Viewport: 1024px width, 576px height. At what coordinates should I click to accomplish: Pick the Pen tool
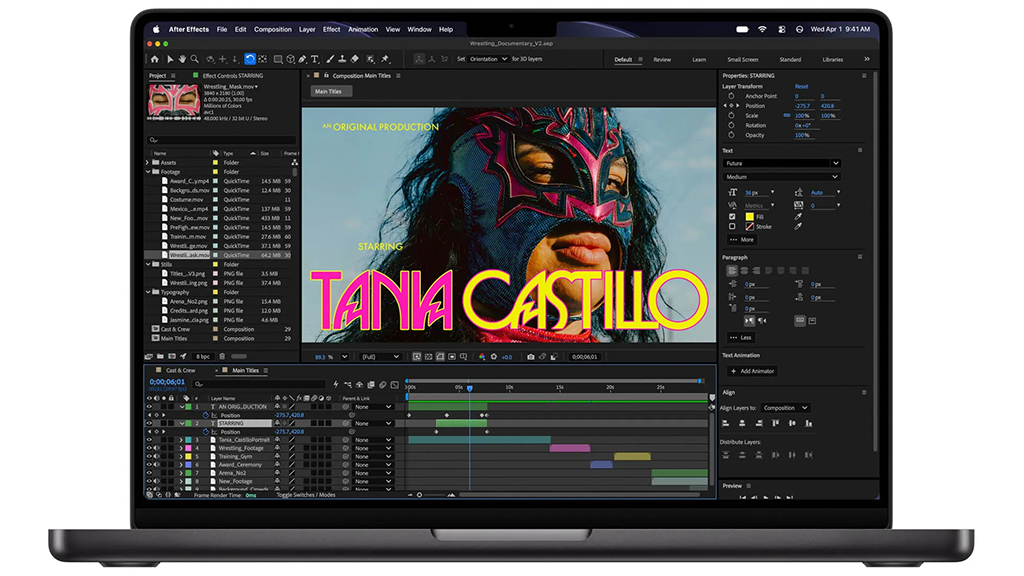click(x=303, y=59)
